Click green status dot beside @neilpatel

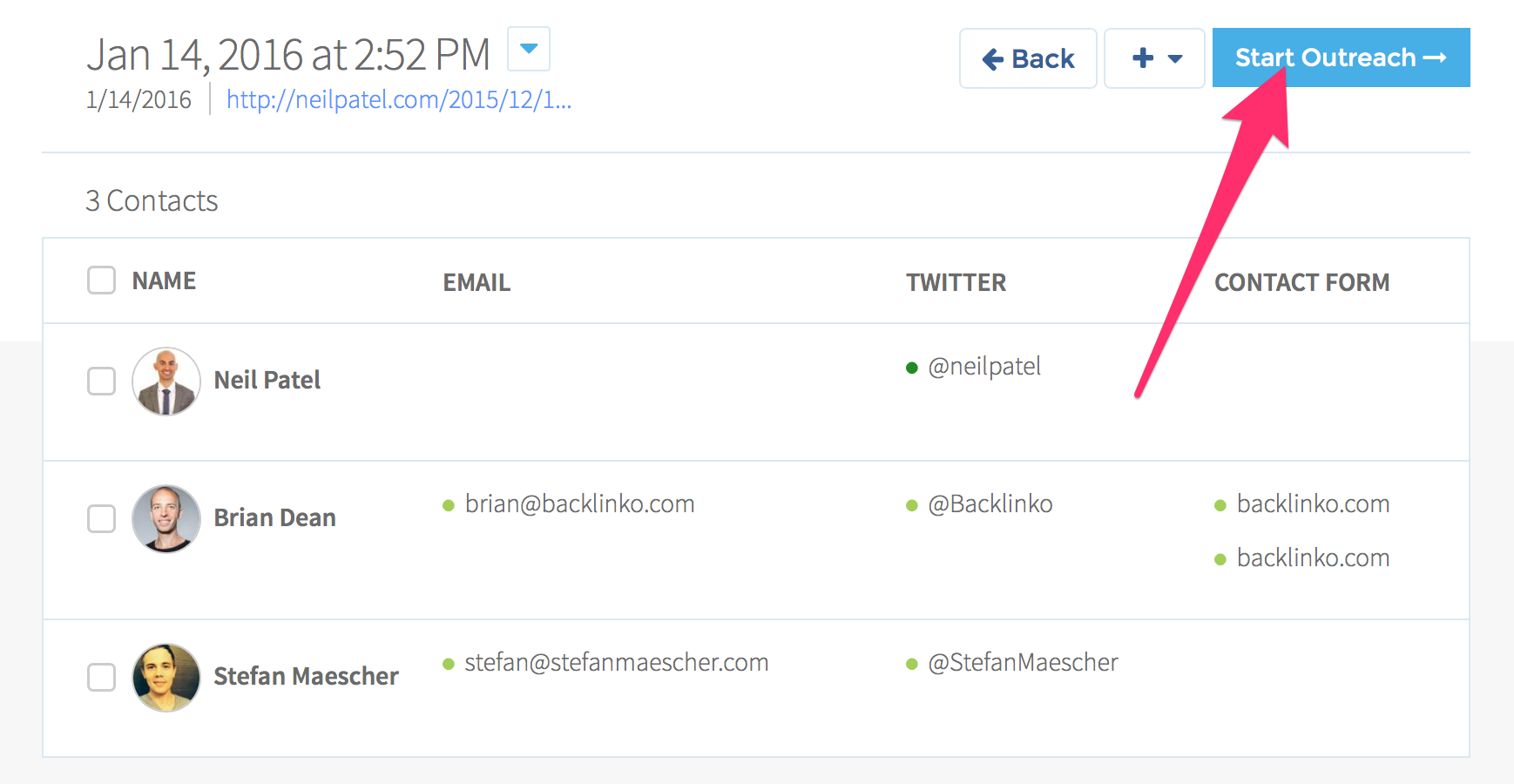tap(912, 368)
